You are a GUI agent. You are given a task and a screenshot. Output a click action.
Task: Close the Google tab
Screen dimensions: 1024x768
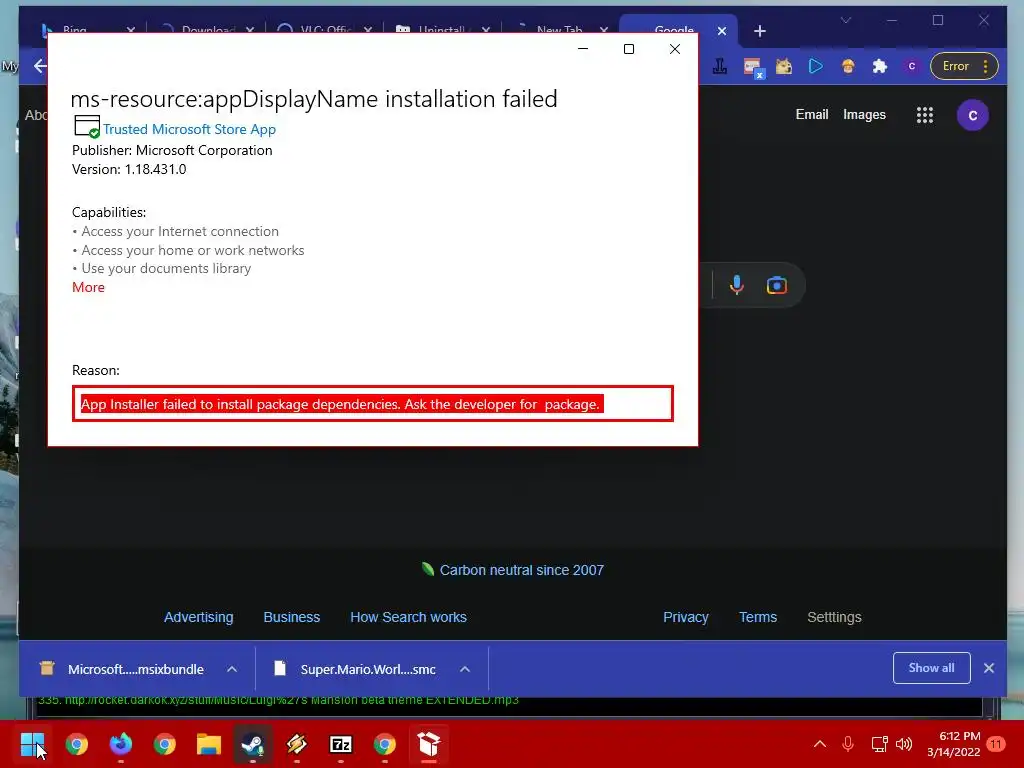coord(722,31)
